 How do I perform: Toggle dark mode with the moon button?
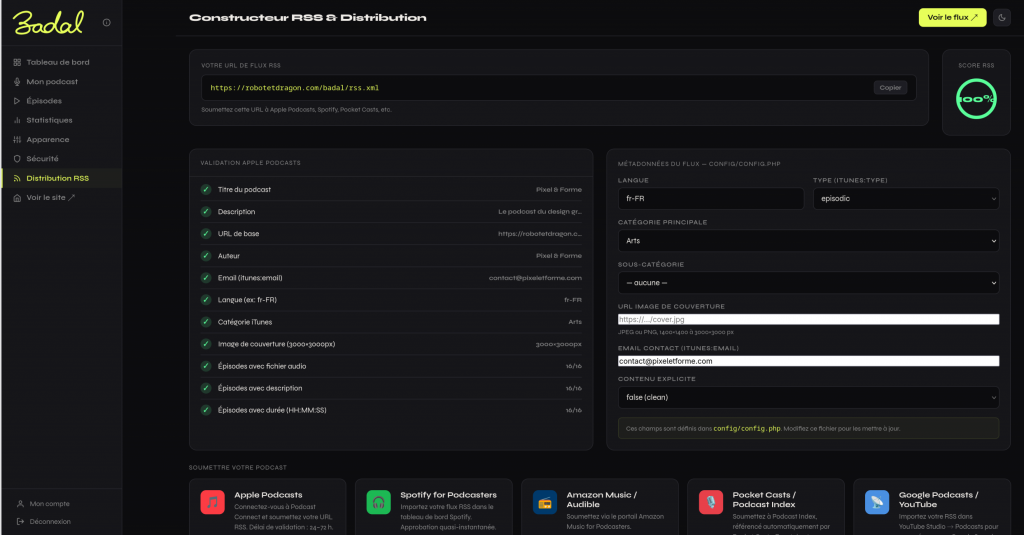(x=1002, y=18)
